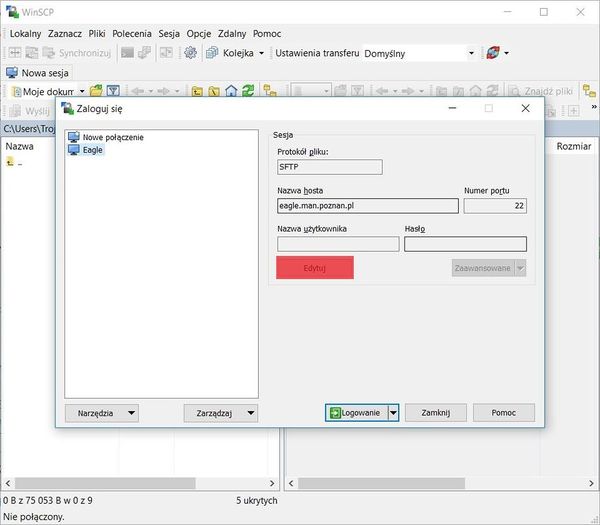
Task: Click the local directory tree icon
Action: pos(270,91)
